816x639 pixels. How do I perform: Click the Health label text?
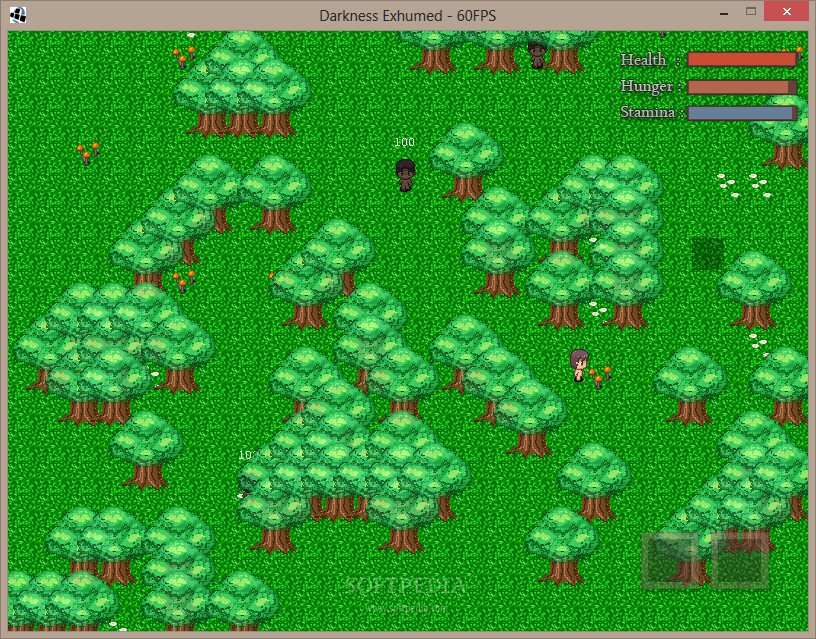(x=643, y=60)
